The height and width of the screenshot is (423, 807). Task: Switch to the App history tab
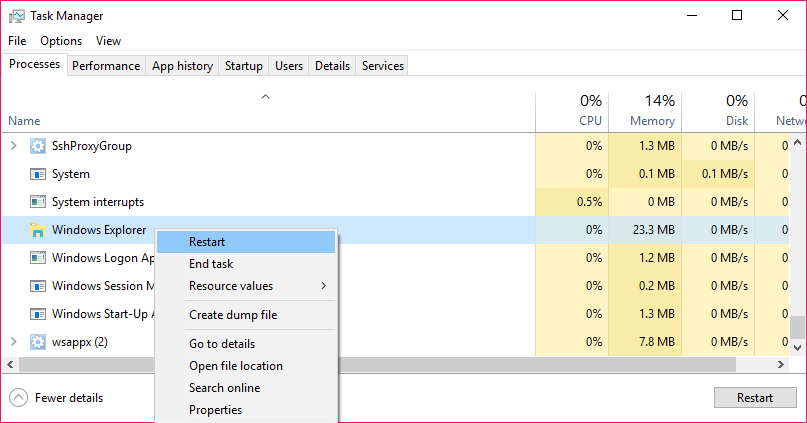coord(182,66)
